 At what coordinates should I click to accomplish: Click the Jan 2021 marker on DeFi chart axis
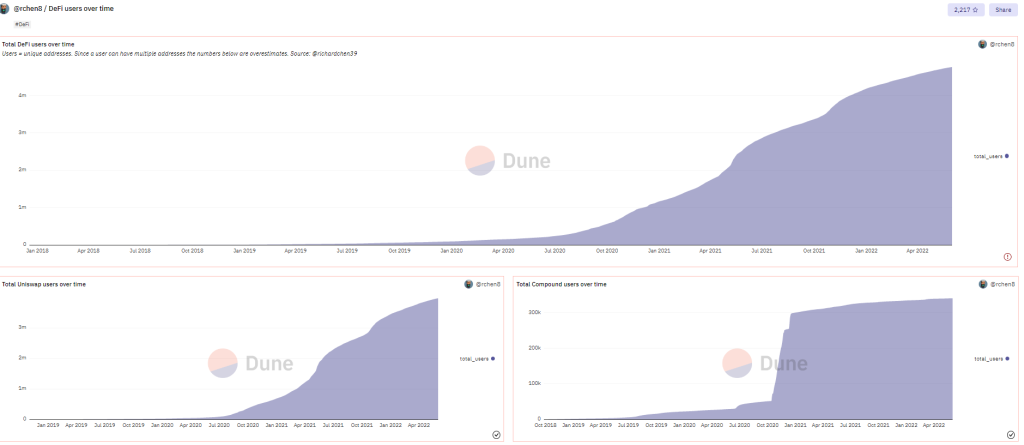659,250
